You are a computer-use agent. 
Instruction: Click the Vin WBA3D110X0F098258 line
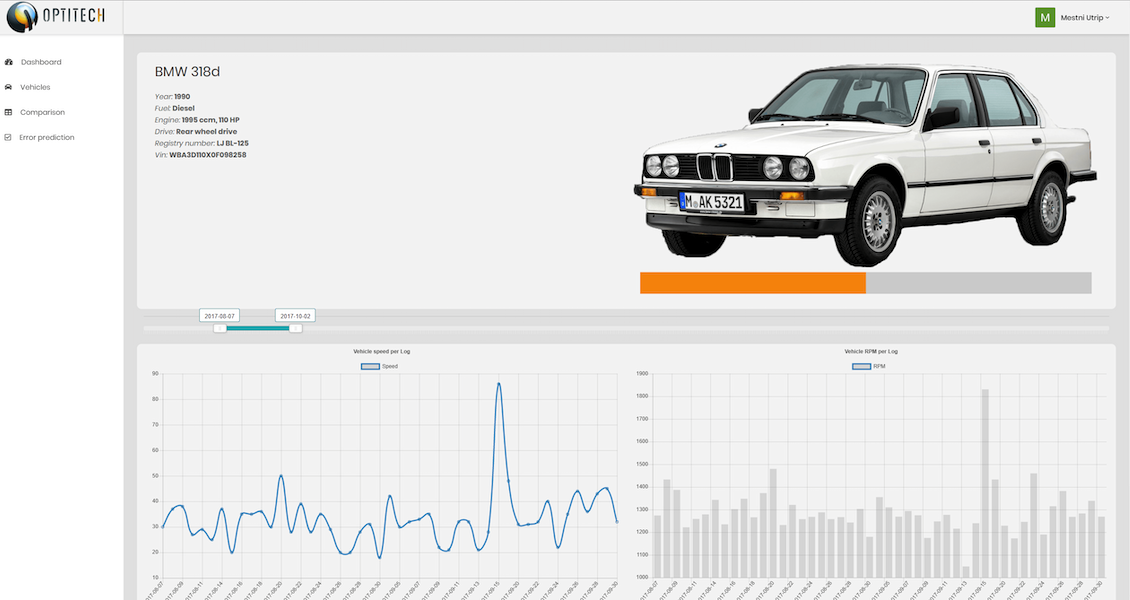tap(200, 155)
